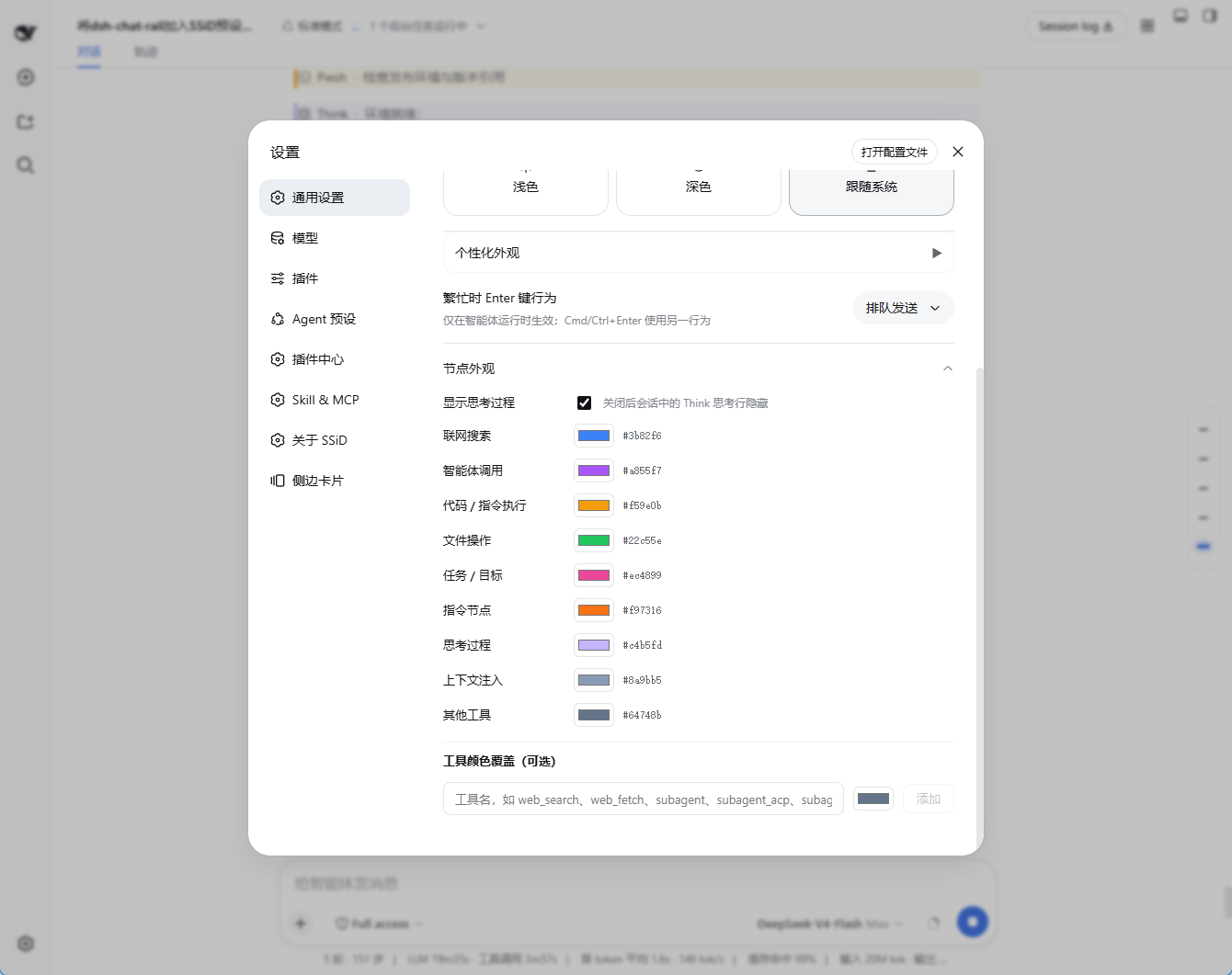1232x975 pixels.
Task: Close the 设置 dialog
Action: 958,152
